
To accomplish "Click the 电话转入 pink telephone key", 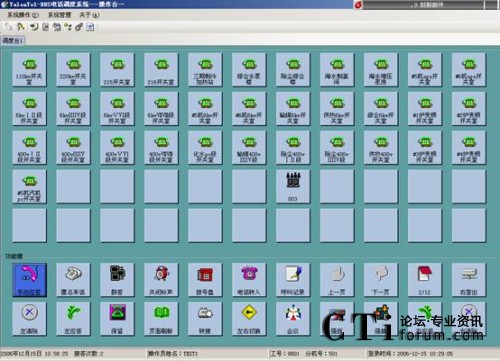I will pyautogui.click(x=249, y=280).
